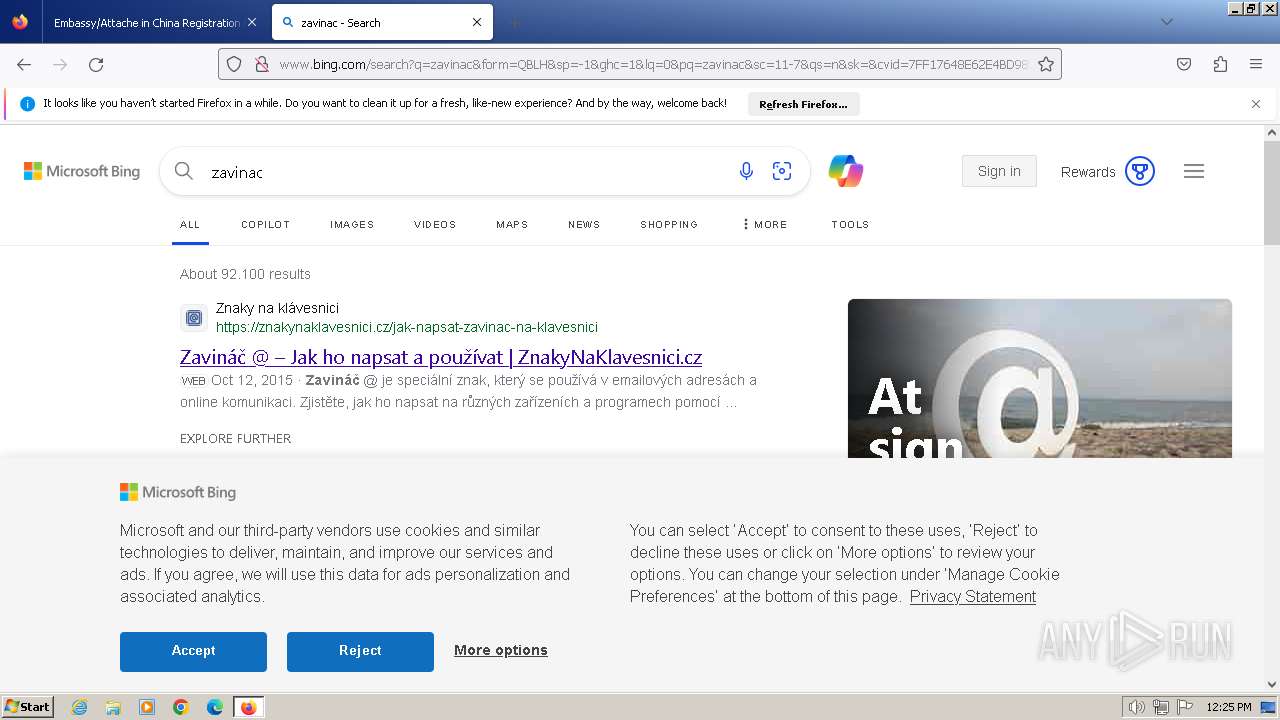Viewport: 1280px width, 720px height.
Task: Start voice search with the microphone icon
Action: [746, 171]
